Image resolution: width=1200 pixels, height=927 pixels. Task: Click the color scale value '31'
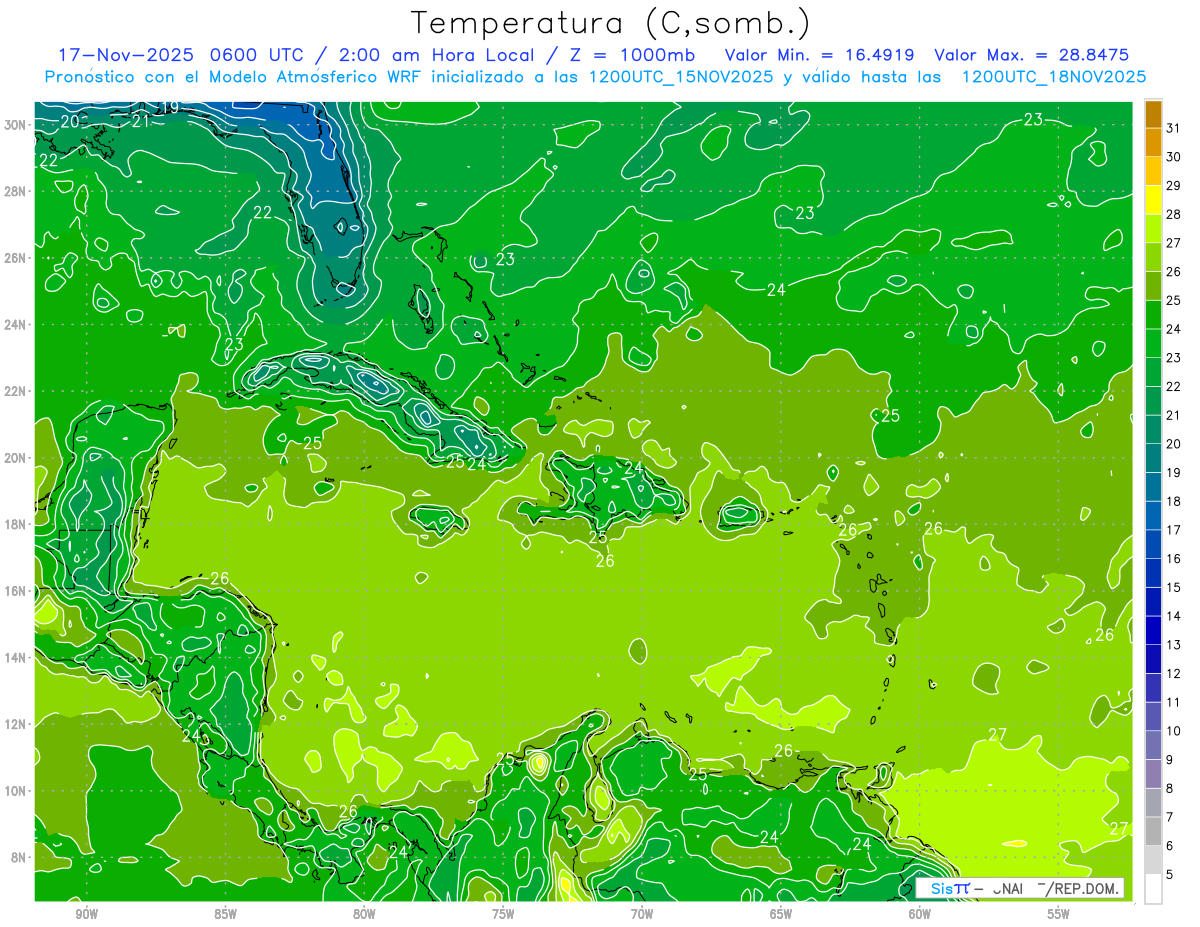[x=1174, y=127]
